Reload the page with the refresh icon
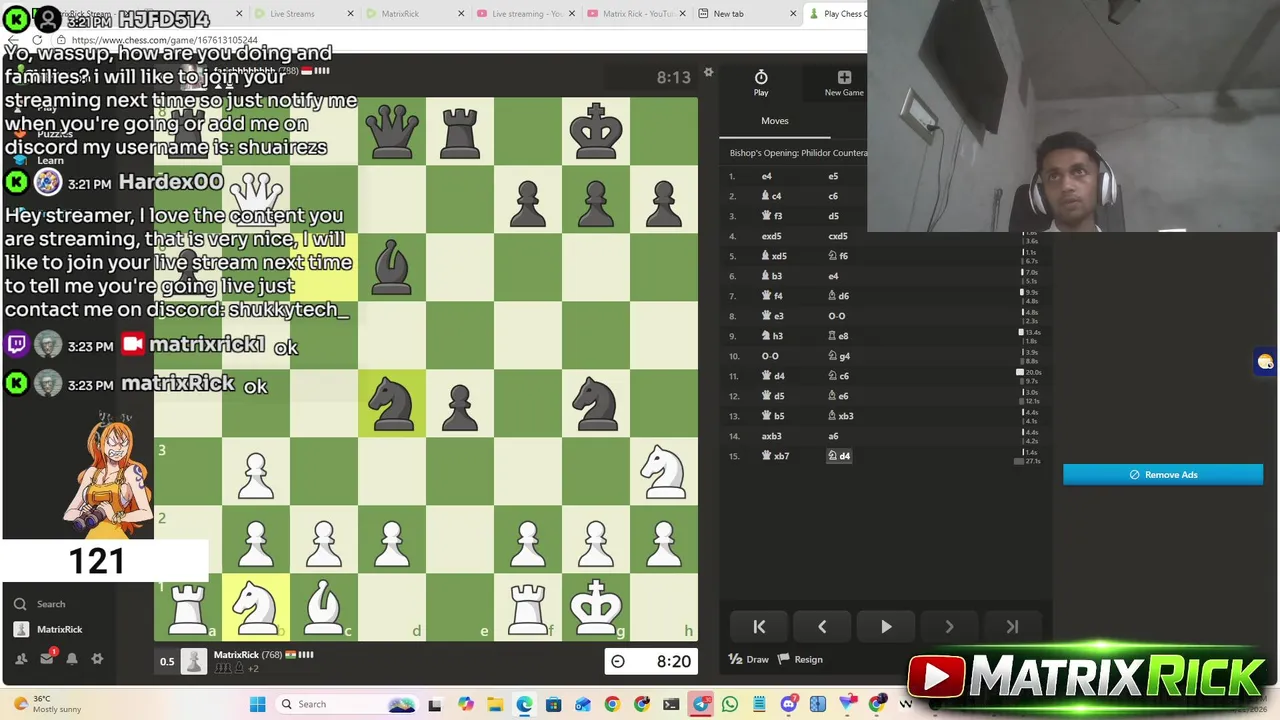 36,40
